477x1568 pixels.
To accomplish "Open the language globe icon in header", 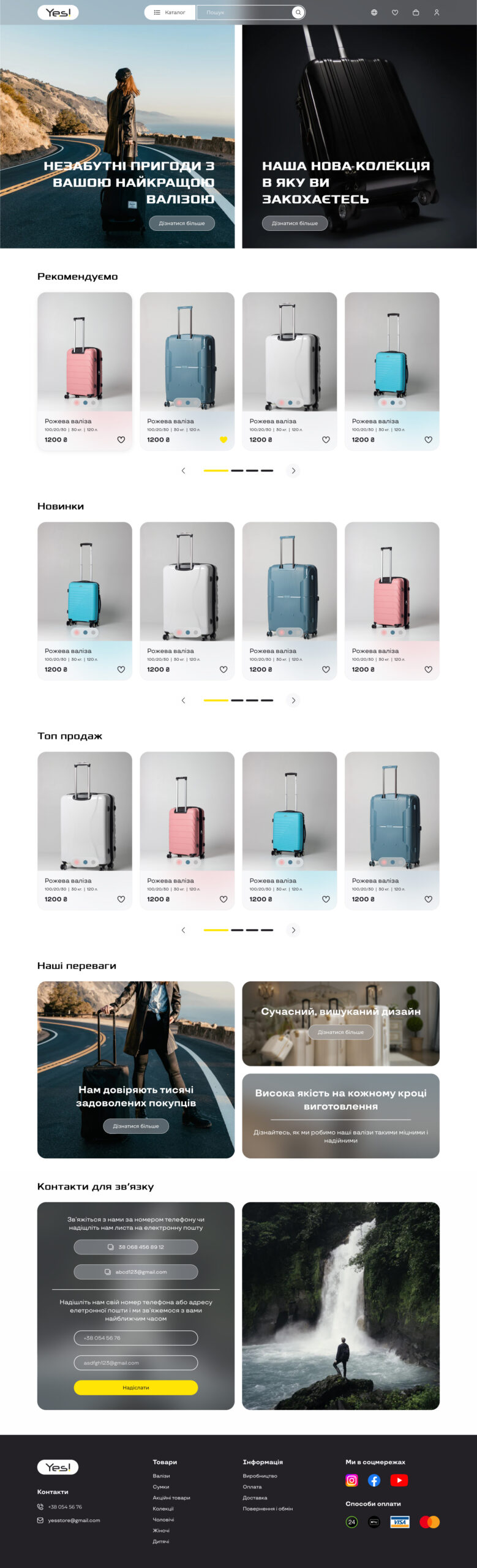I will tap(374, 12).
